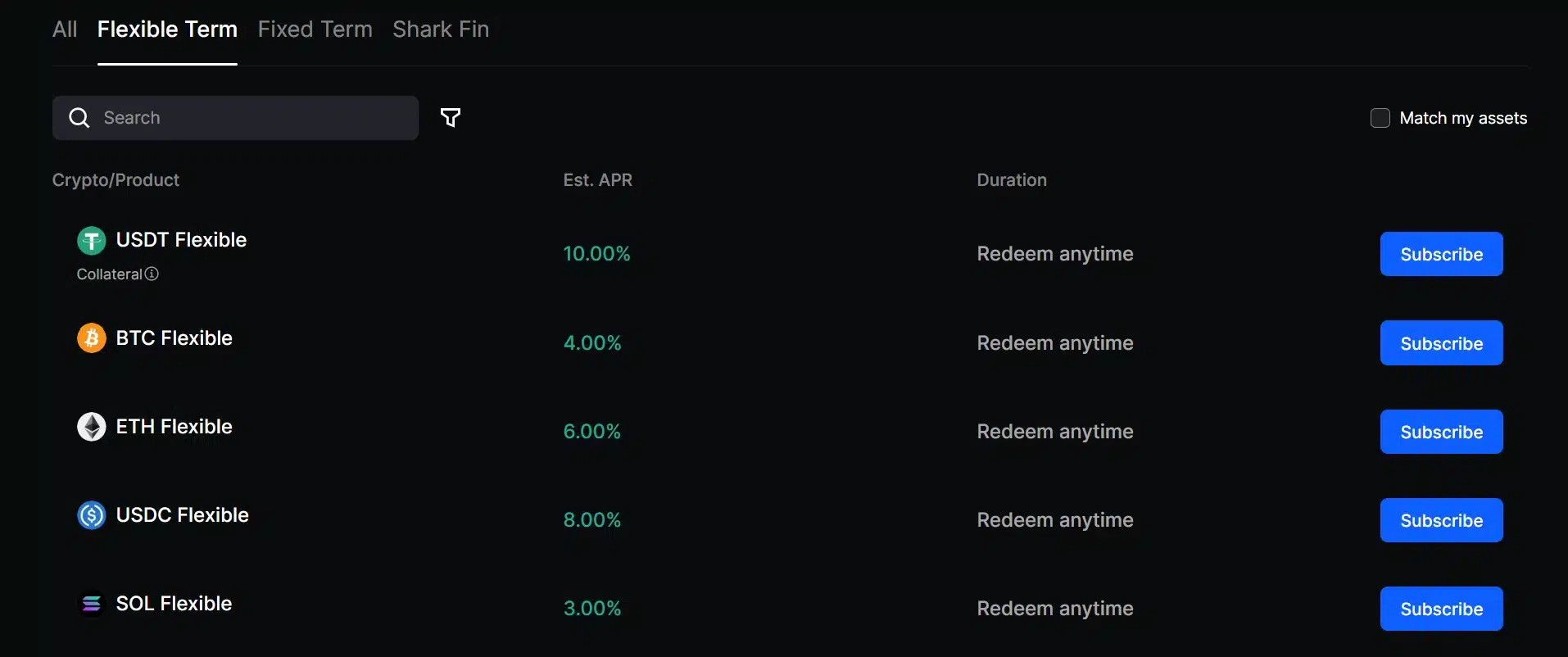Screen dimensions: 1568x657
Task: Subscribe to BTC Flexible
Action: [x=1441, y=342]
